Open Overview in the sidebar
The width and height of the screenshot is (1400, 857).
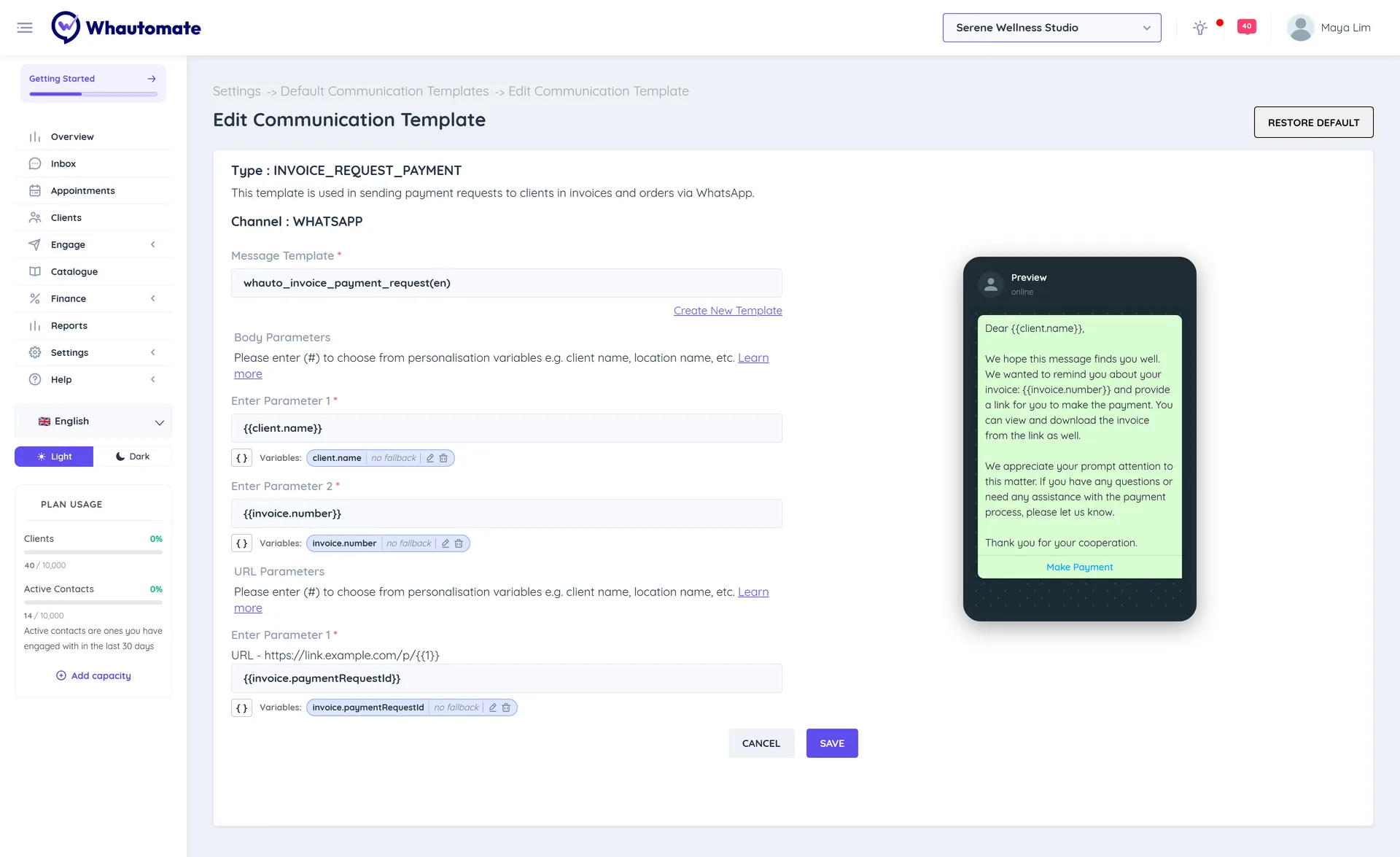(x=93, y=137)
